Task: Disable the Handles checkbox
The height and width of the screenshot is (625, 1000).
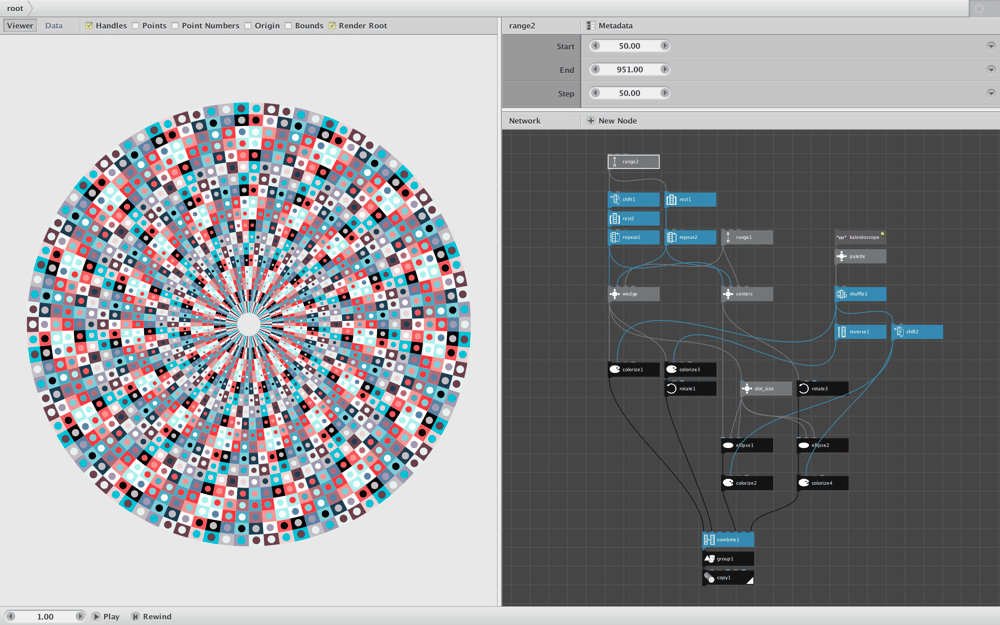Action: point(89,26)
